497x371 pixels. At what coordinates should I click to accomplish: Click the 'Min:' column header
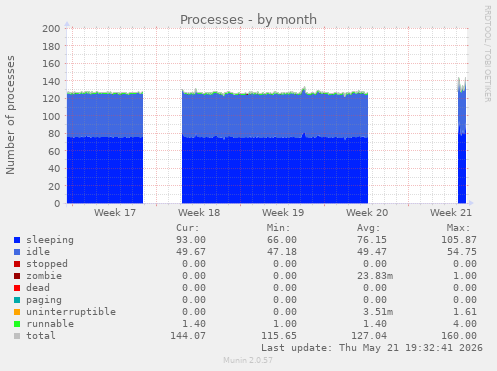click(278, 228)
